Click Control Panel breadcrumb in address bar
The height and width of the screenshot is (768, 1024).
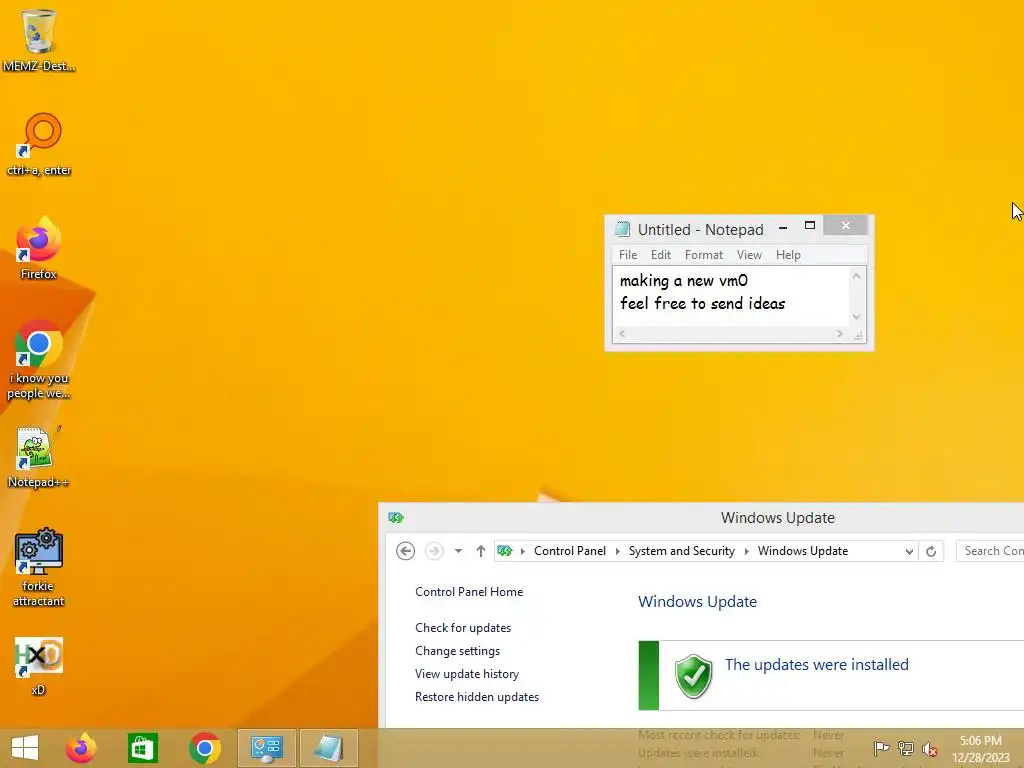pyautogui.click(x=570, y=551)
